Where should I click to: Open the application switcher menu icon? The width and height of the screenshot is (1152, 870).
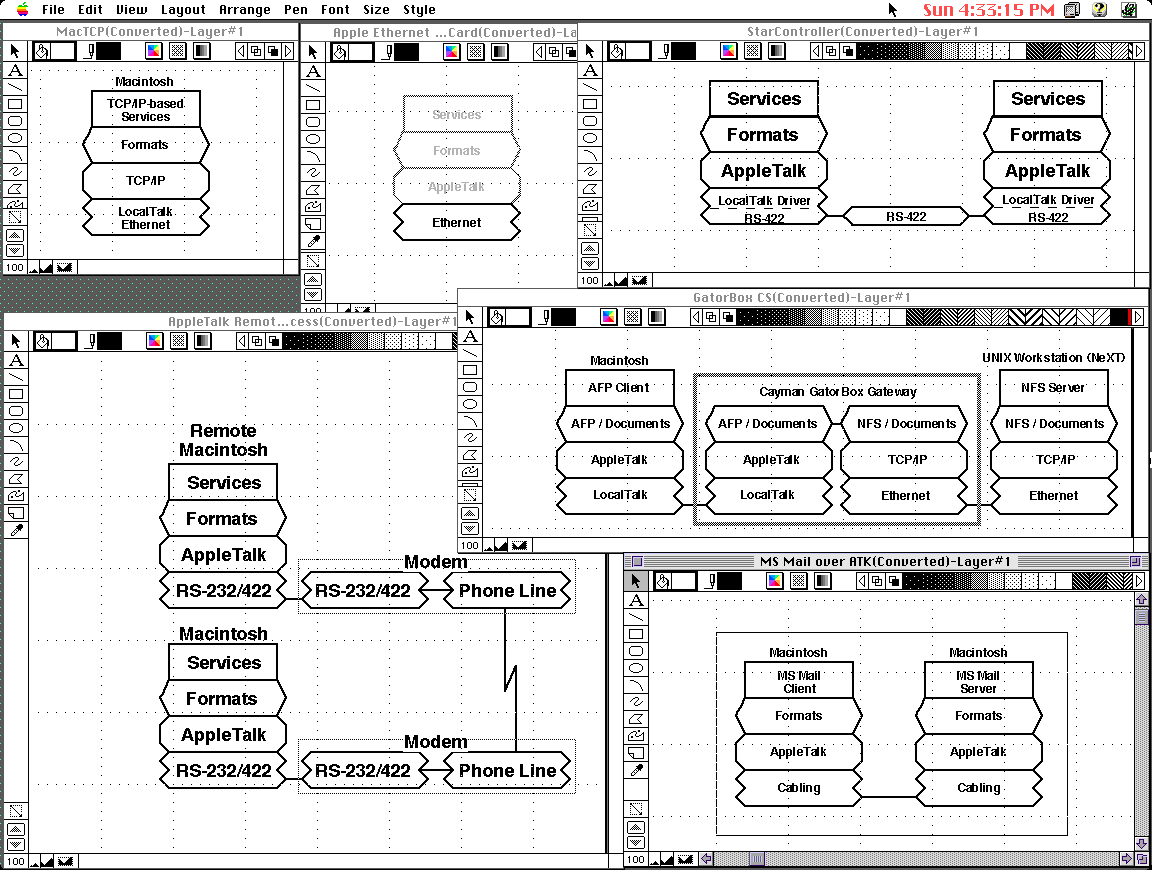[x=1128, y=10]
